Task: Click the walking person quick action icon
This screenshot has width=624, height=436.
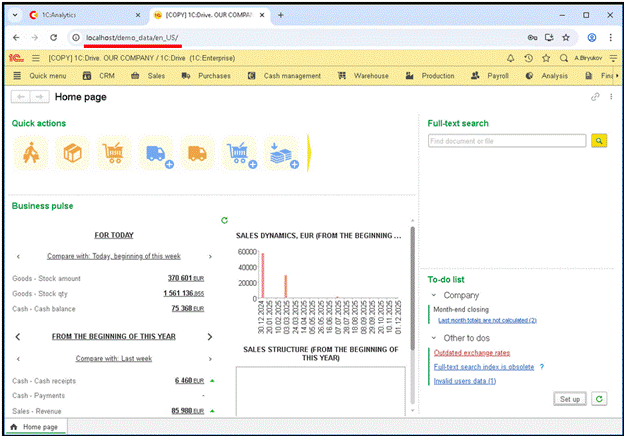Action: tap(31, 154)
